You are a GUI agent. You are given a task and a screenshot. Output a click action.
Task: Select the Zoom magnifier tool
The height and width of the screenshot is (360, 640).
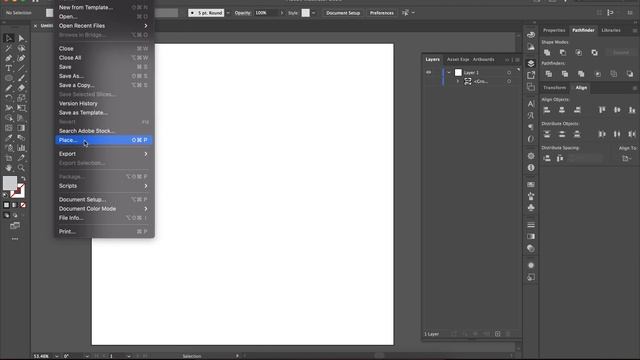pos(21,168)
